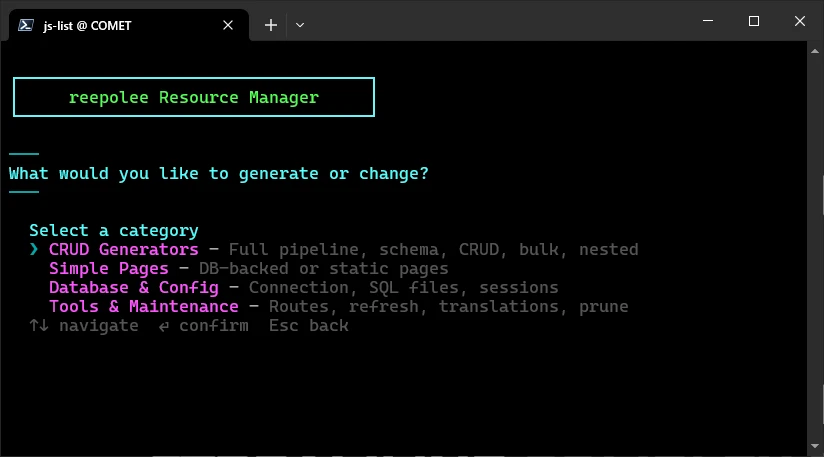Screen dimensions: 824x457
Task: Choose the CRUD Generators category
Action: click(x=123, y=250)
